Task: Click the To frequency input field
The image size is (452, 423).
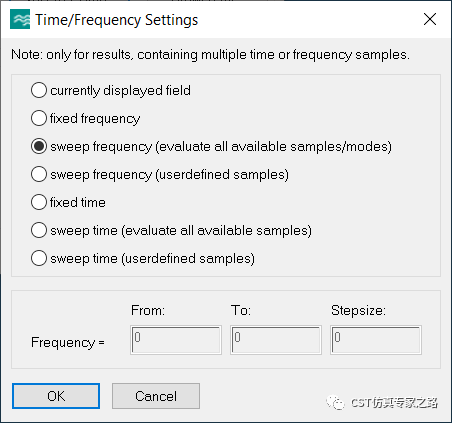Action: tap(276, 340)
